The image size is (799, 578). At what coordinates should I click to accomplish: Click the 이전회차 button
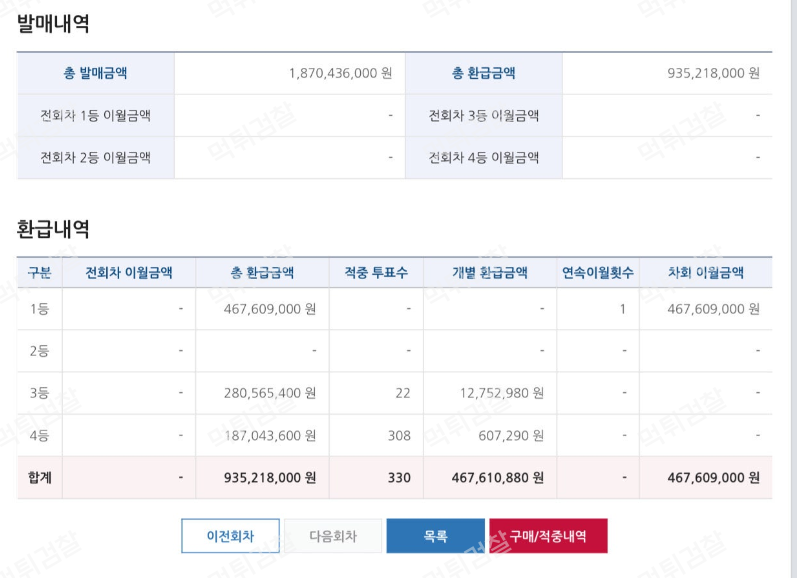click(230, 536)
